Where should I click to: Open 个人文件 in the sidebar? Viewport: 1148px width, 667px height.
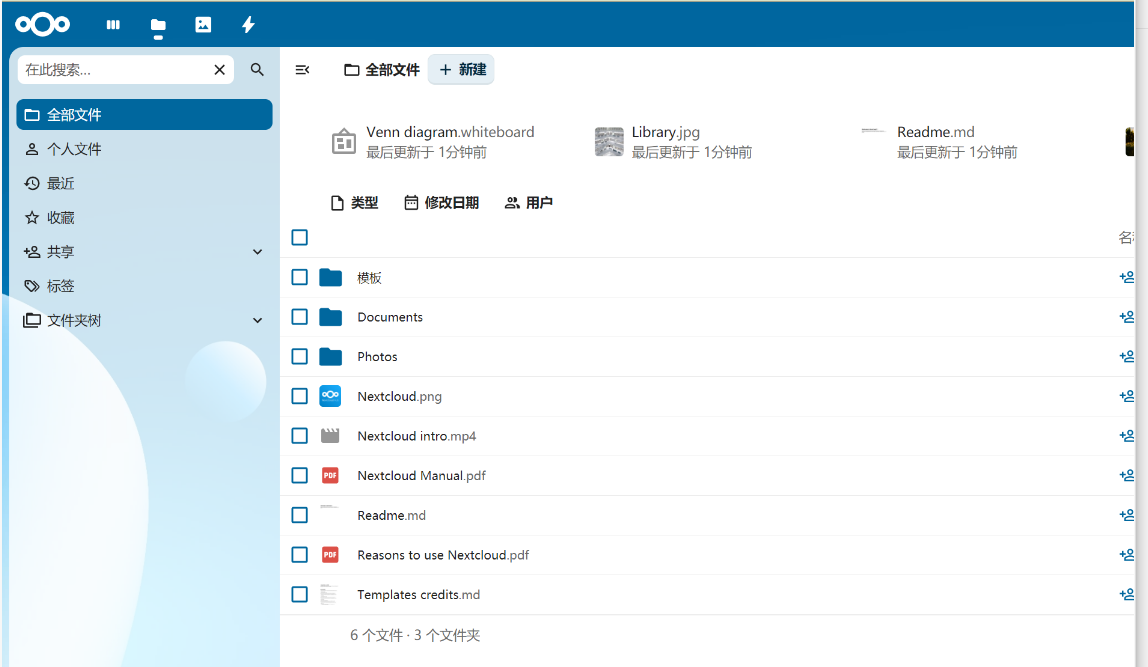click(144, 149)
